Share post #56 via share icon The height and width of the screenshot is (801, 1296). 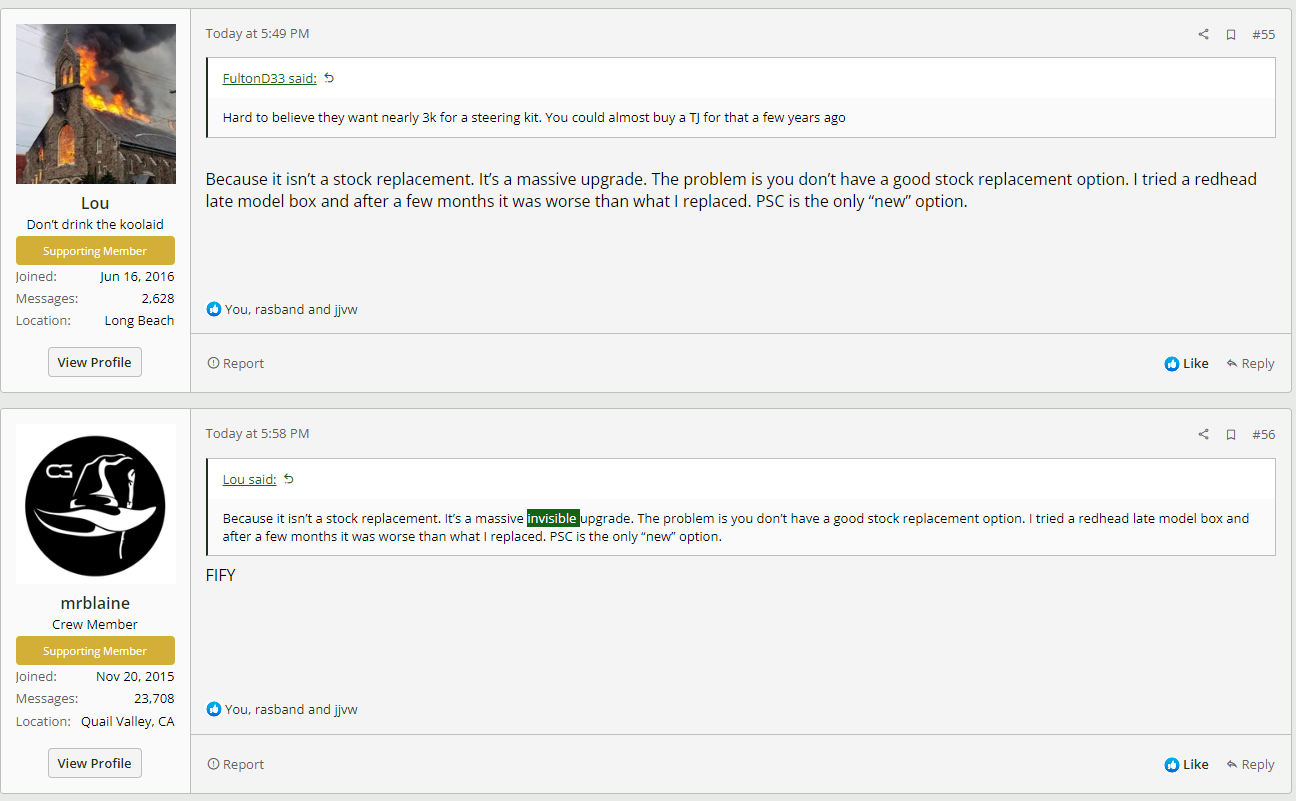coord(1203,434)
